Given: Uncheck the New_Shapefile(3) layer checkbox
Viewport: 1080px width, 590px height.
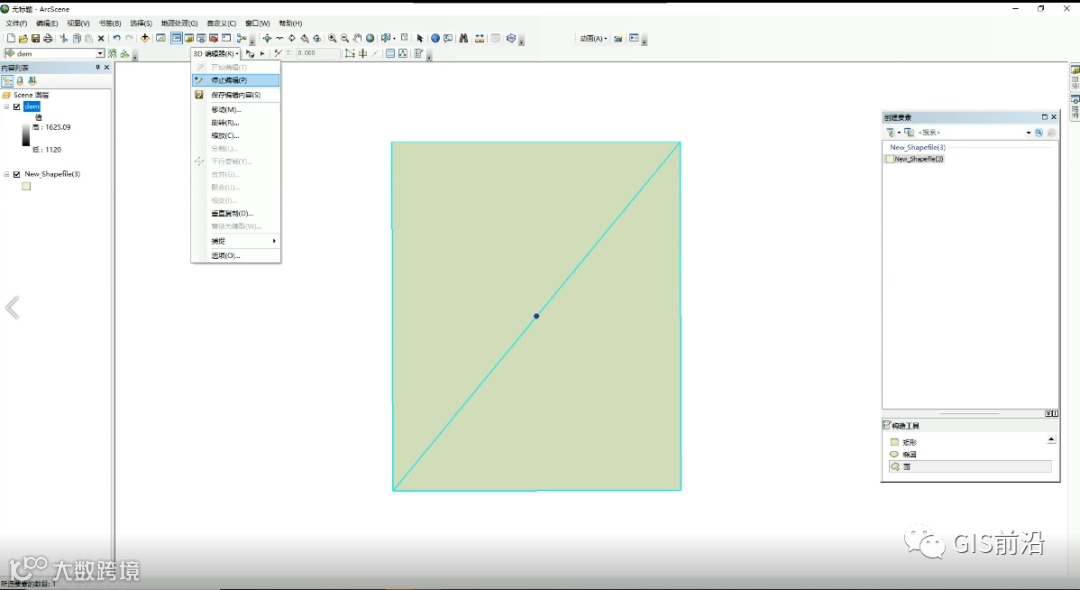Looking at the screenshot, I should pos(17,174).
